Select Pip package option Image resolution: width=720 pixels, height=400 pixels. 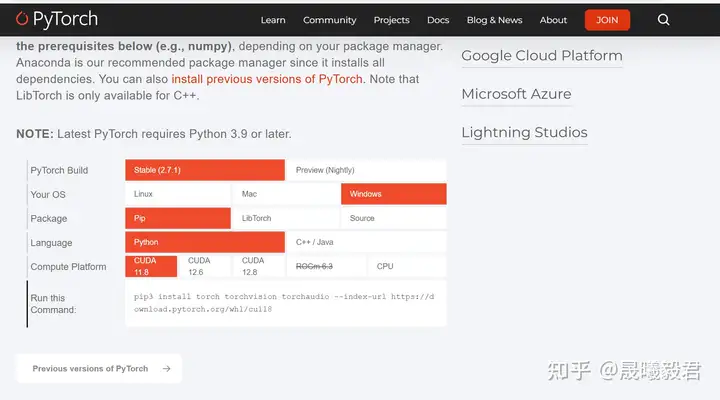pos(178,218)
